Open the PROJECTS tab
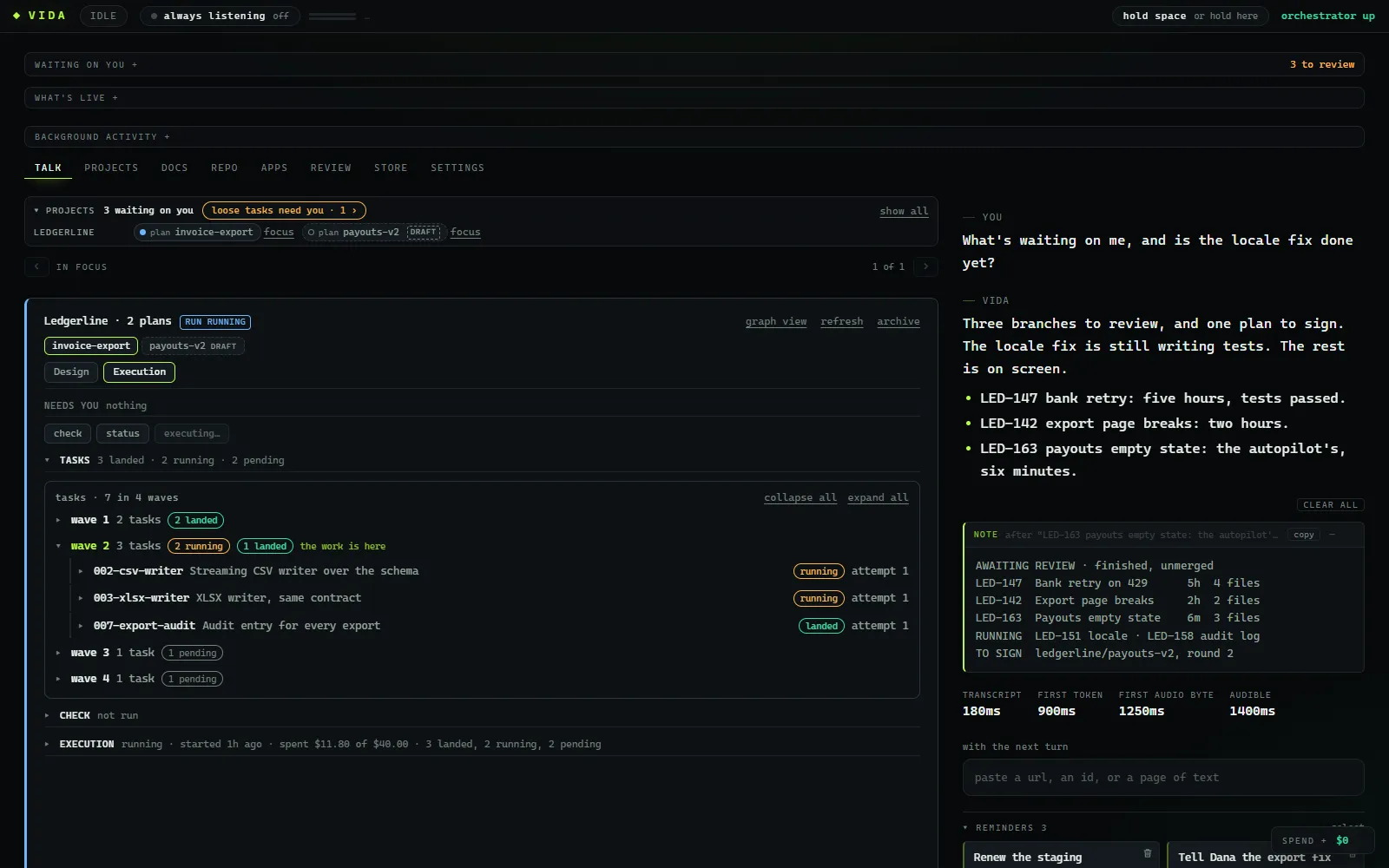This screenshot has height=868, width=1389. [x=111, y=168]
